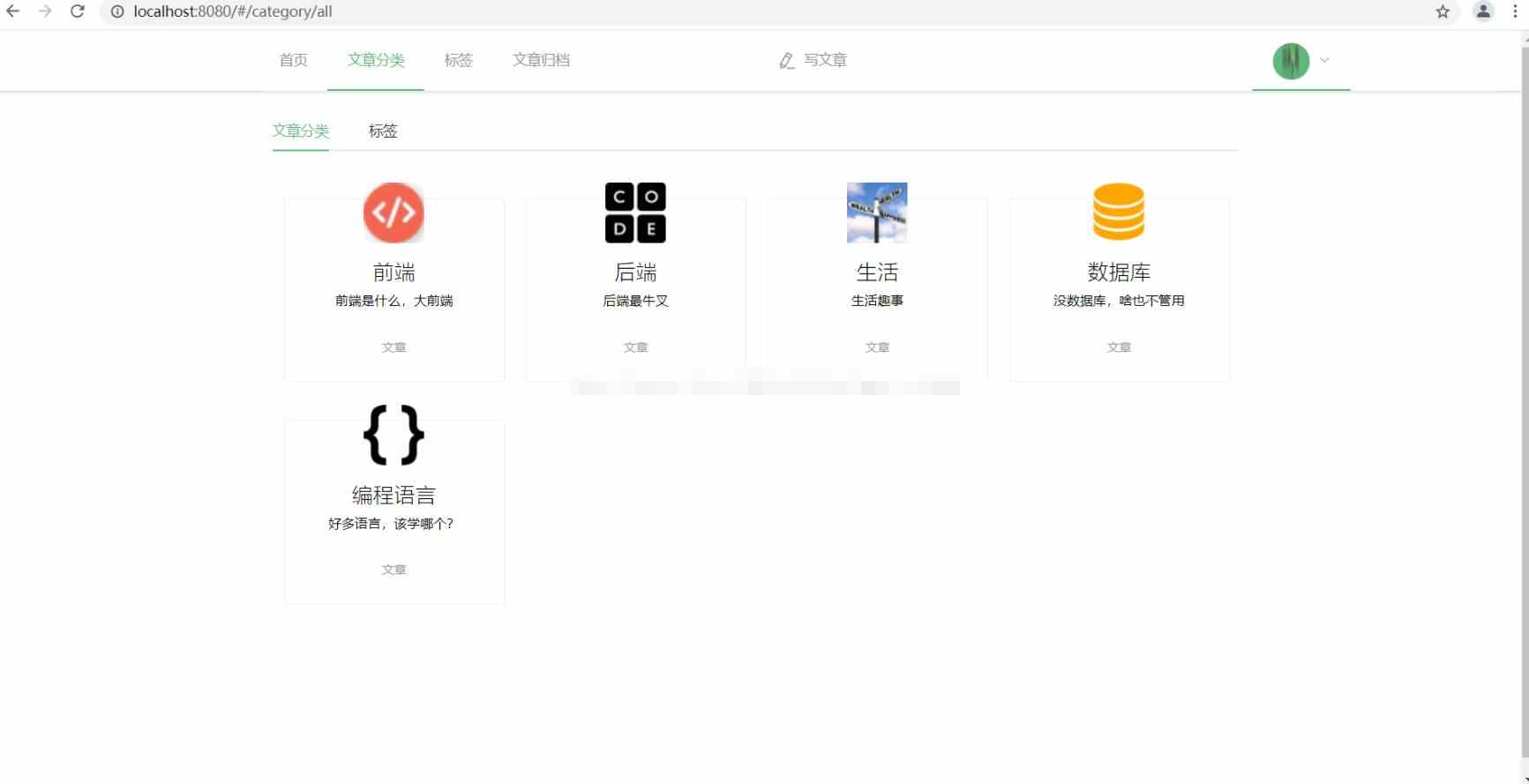Click the description 没数据库，啥也不管用

tap(1119, 301)
